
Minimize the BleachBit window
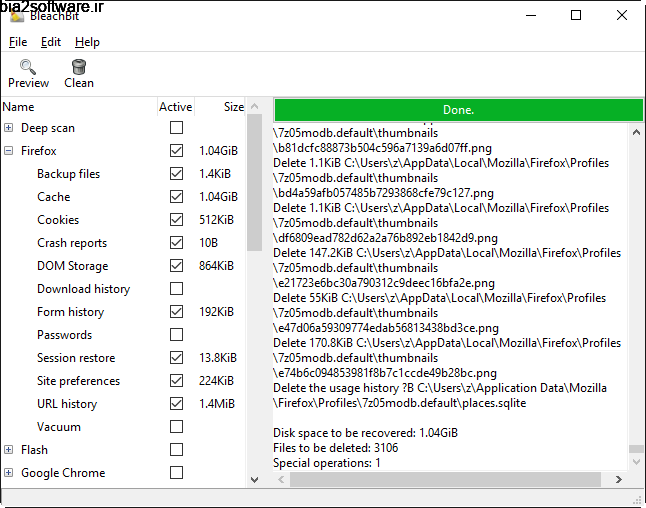click(531, 15)
